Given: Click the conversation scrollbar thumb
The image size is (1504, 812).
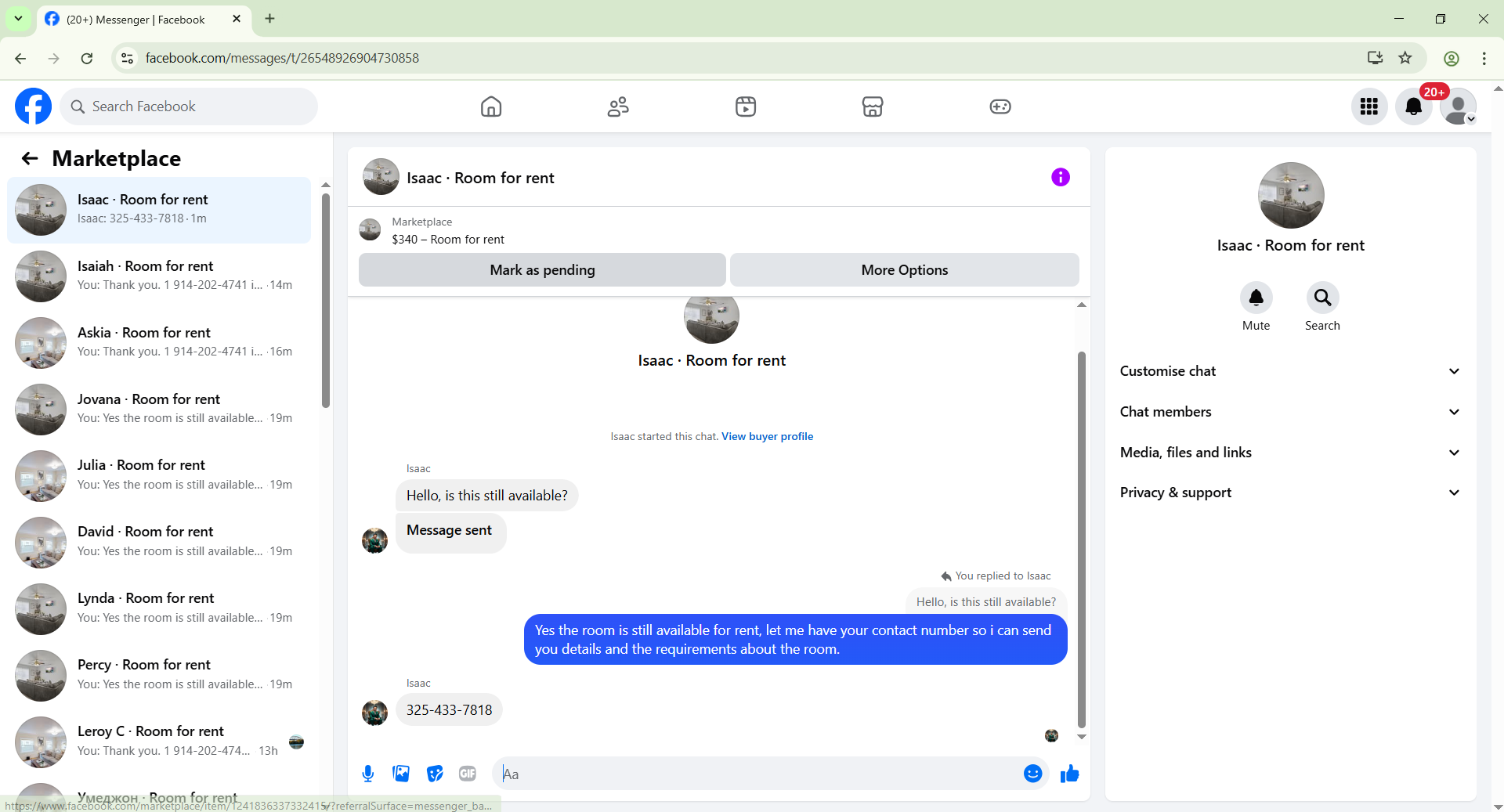Looking at the screenshot, I should (x=1082, y=540).
